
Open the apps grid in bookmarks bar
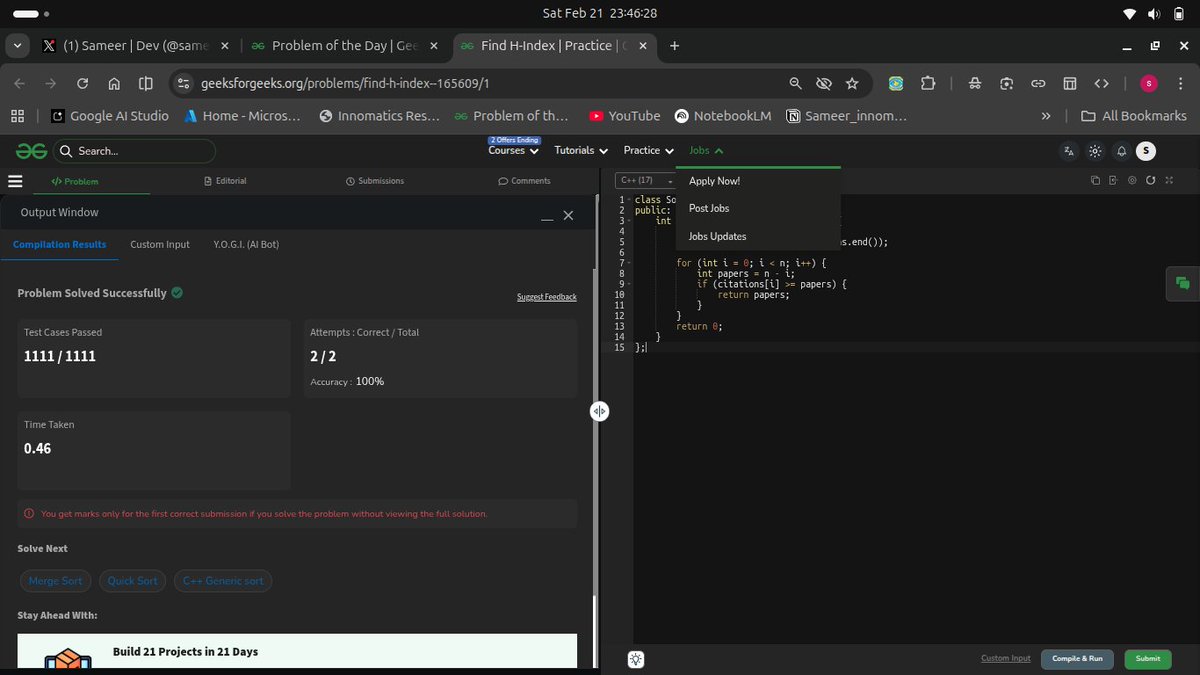[17, 116]
